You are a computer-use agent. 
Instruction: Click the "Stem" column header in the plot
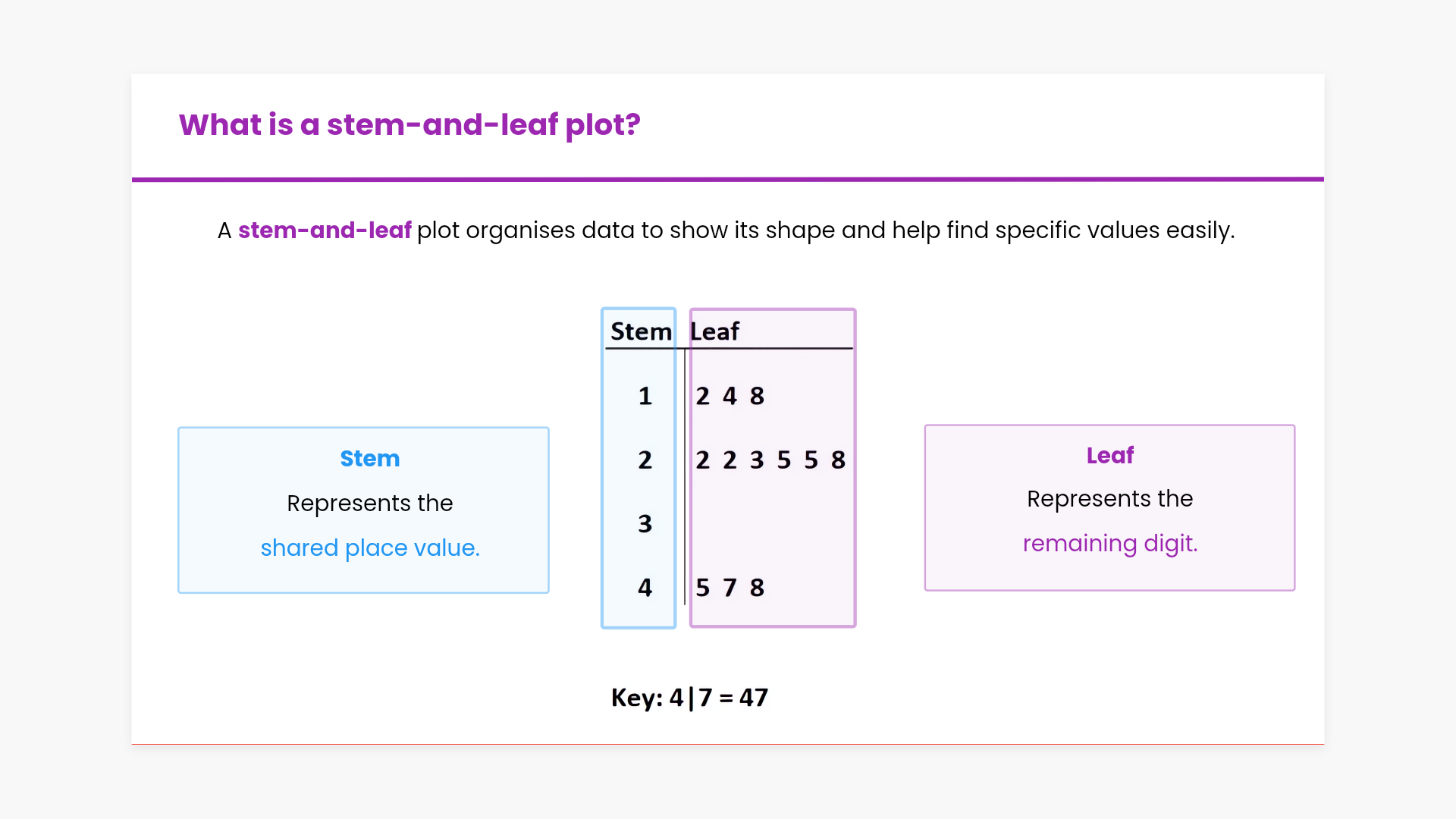coord(641,331)
